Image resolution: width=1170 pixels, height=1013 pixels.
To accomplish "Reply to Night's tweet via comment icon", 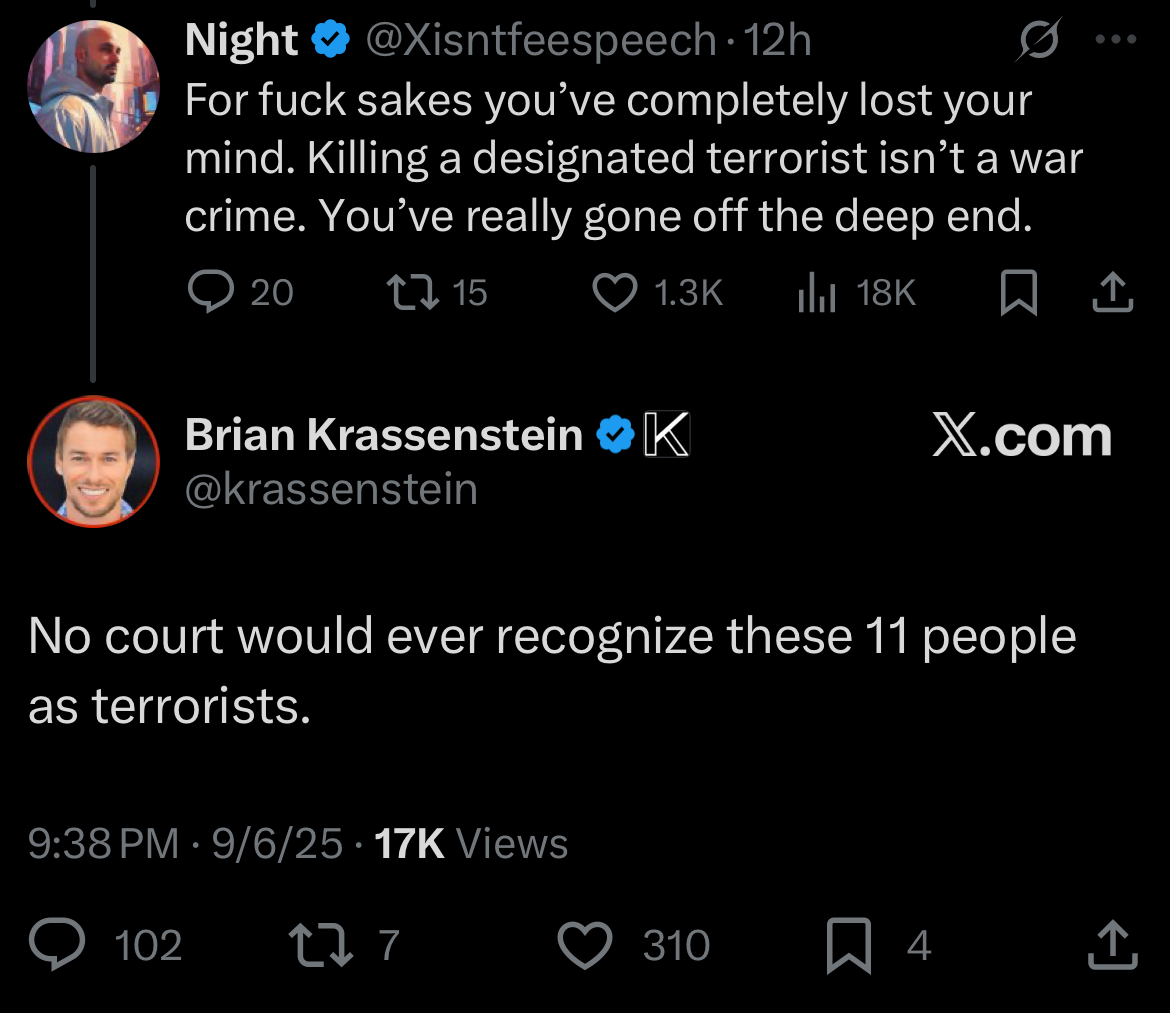I will 211,291.
